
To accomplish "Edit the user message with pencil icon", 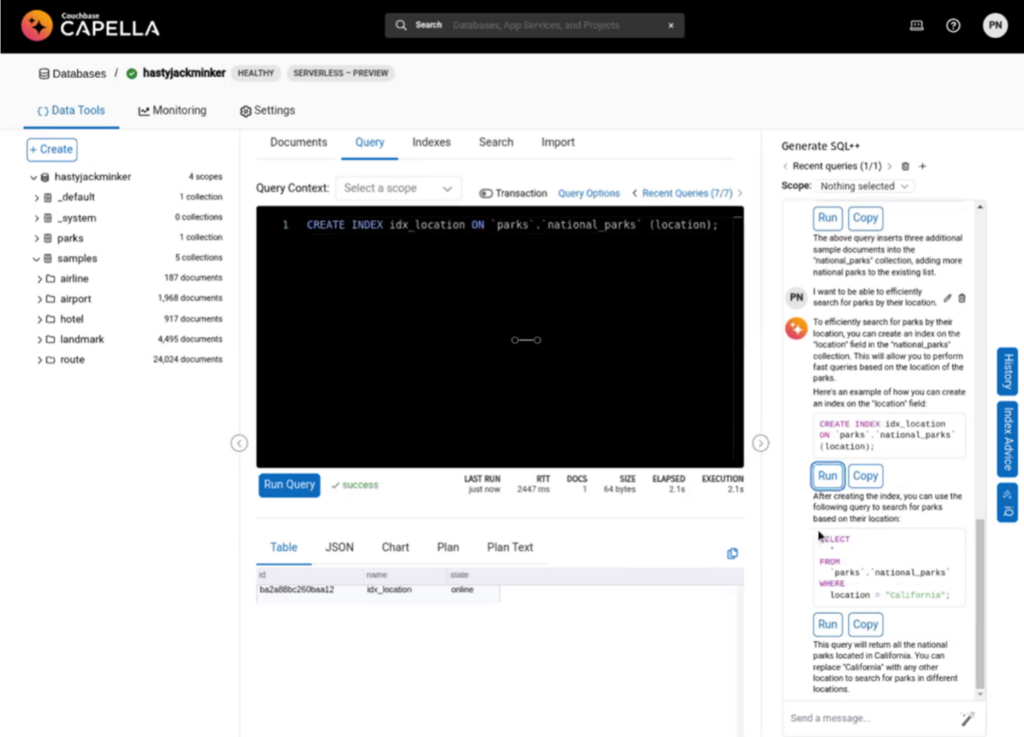I will (947, 298).
